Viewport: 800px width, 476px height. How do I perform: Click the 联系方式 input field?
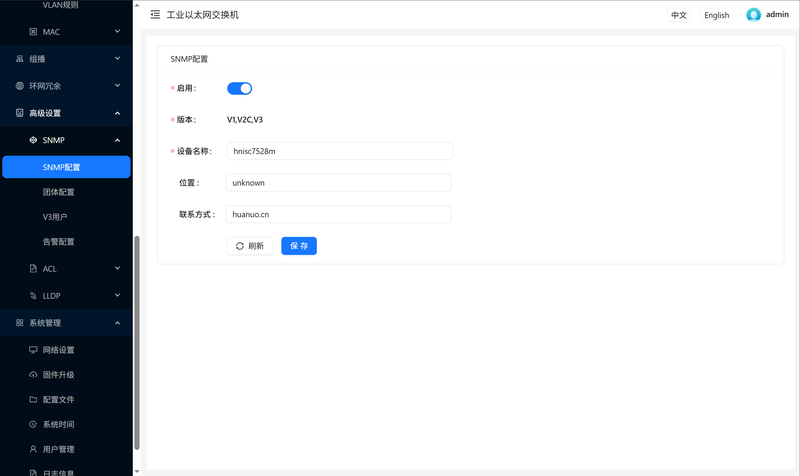click(339, 214)
